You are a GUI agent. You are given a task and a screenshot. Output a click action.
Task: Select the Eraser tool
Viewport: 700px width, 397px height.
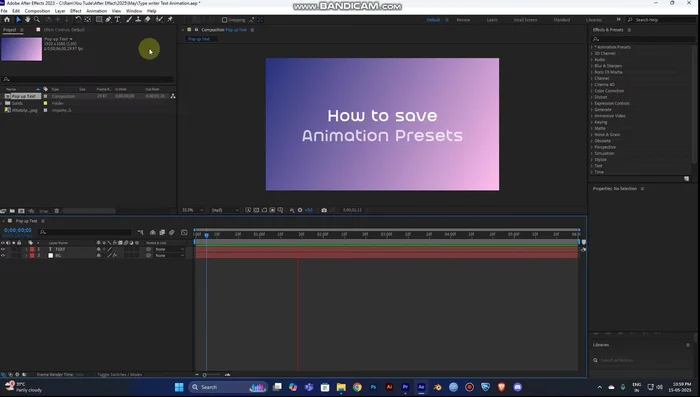click(x=148, y=20)
